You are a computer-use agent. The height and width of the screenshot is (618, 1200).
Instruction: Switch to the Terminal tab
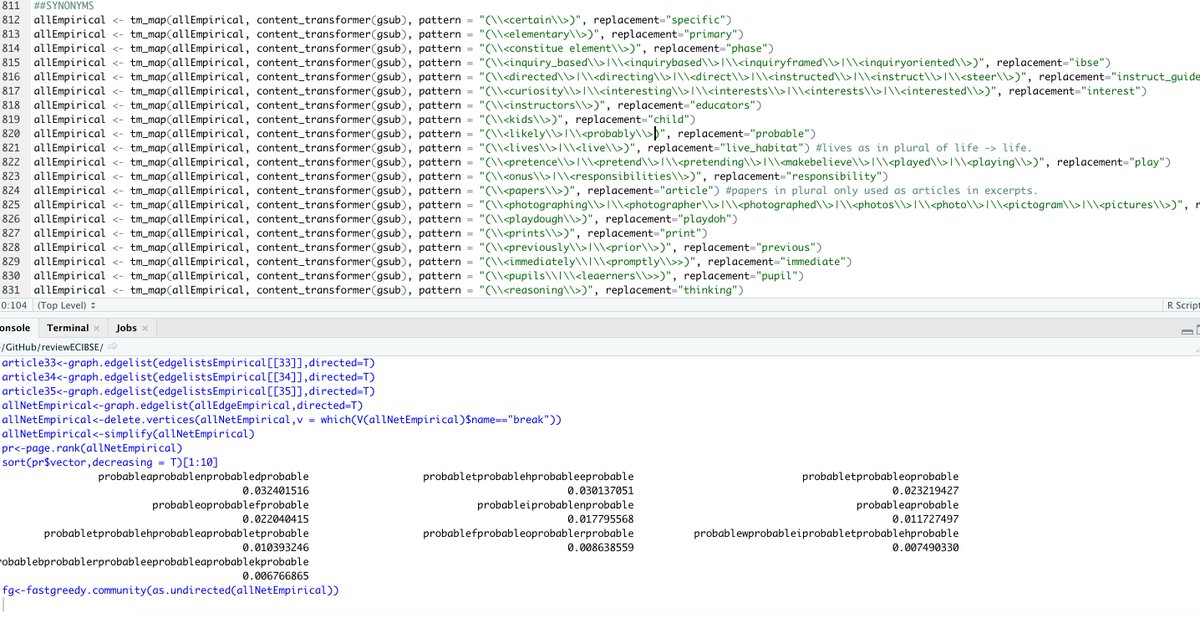tap(68, 328)
